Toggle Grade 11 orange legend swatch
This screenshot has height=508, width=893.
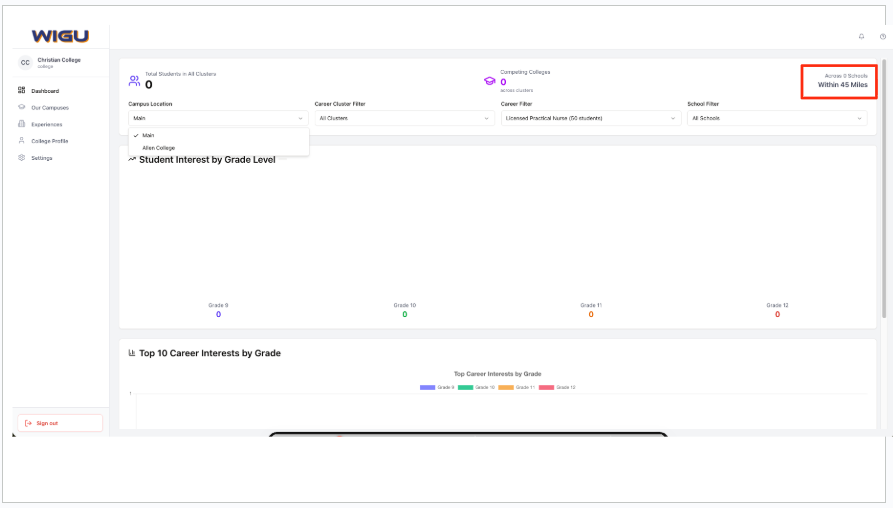506,387
